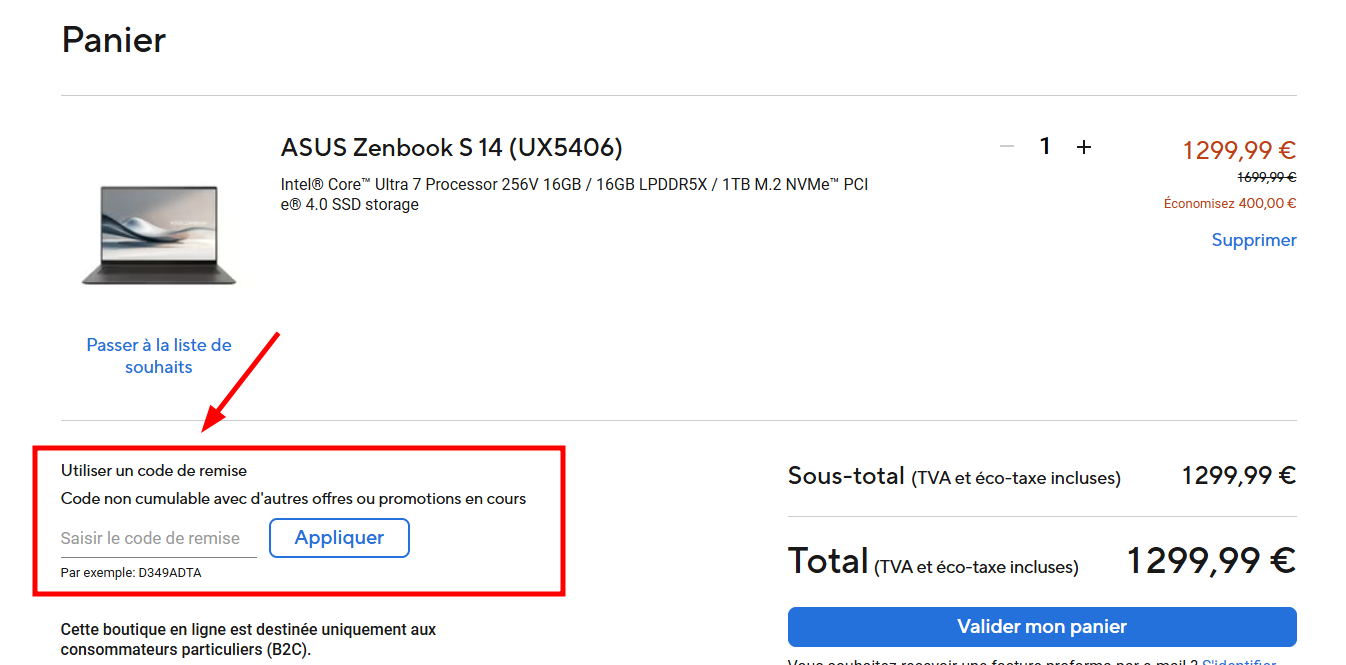
Task: Increase quantity with the plus icon
Action: click(1083, 147)
